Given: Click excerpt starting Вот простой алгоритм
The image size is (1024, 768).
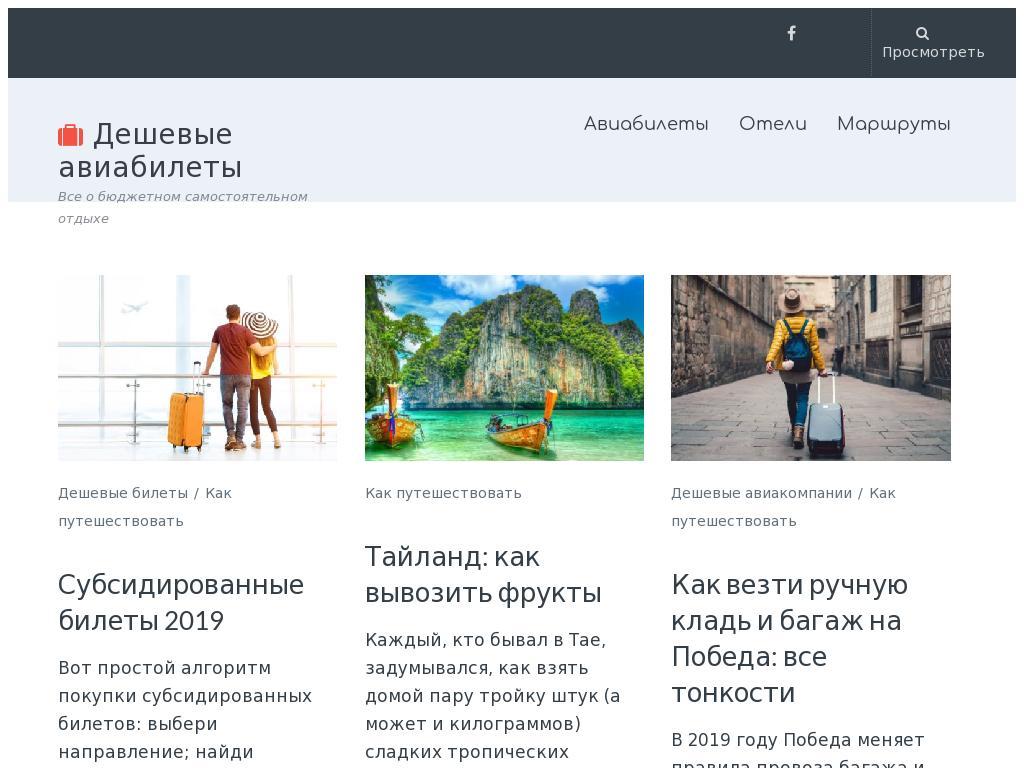Looking at the screenshot, I should tap(185, 712).
